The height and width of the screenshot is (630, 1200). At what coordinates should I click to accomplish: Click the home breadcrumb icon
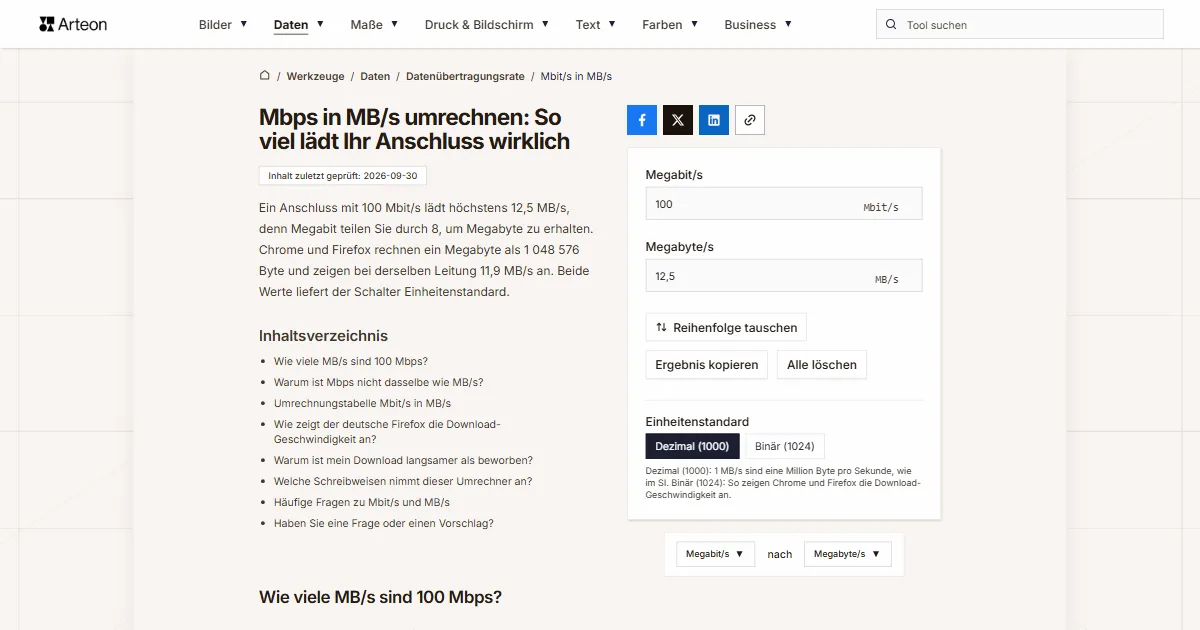(265, 76)
